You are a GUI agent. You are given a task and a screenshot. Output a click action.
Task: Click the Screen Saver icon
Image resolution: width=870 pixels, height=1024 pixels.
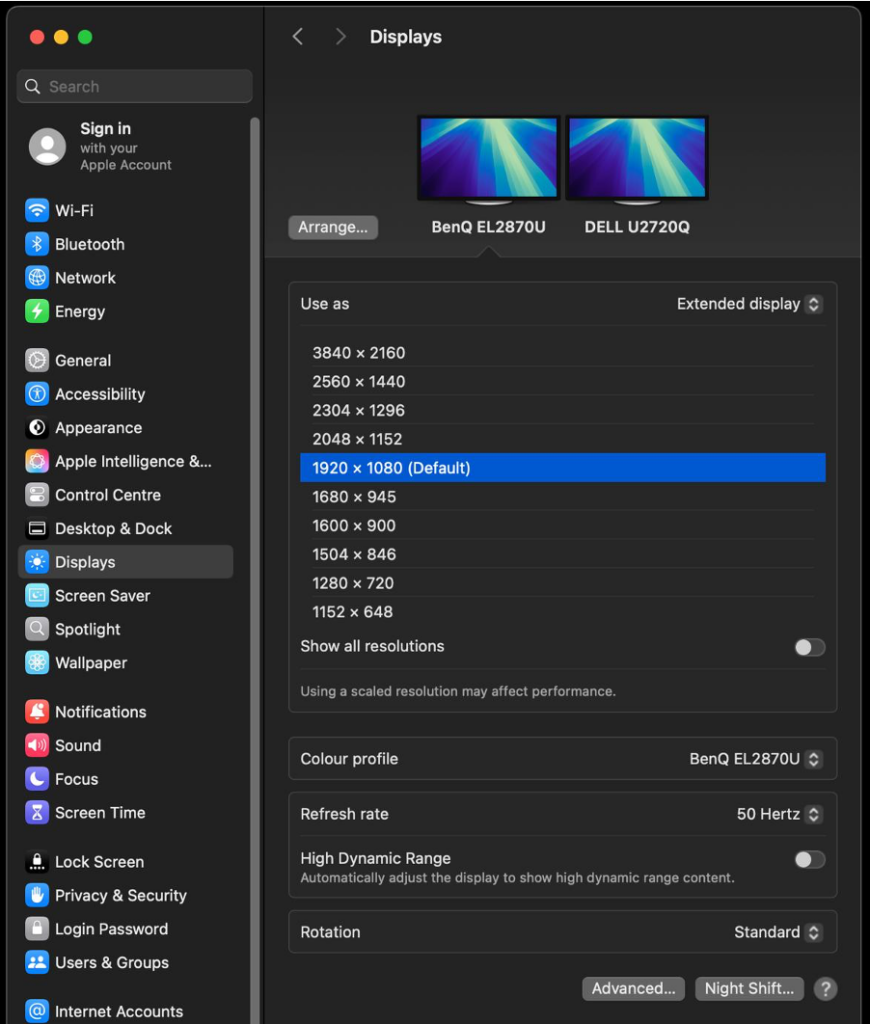pyautogui.click(x=37, y=596)
